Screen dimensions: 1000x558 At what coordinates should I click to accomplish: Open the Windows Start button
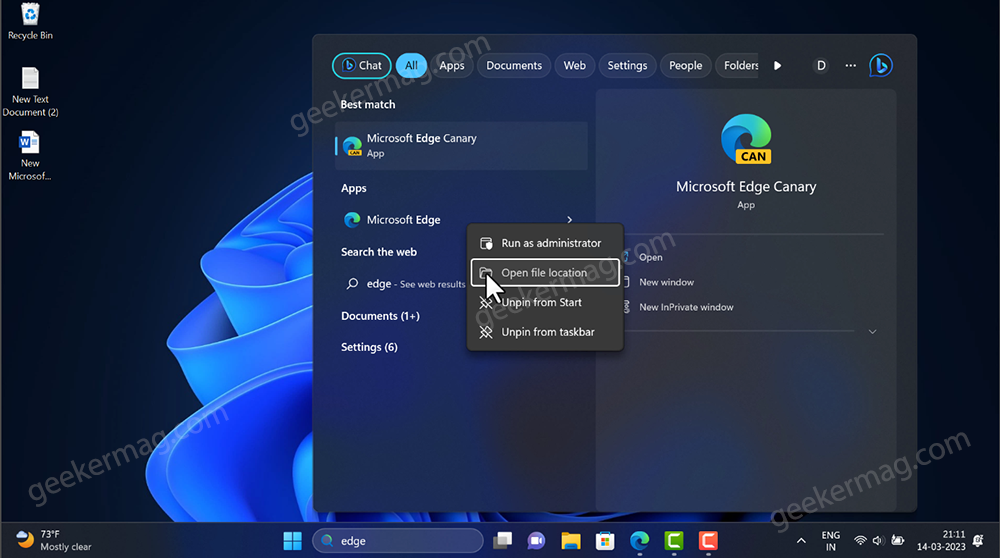[292, 541]
